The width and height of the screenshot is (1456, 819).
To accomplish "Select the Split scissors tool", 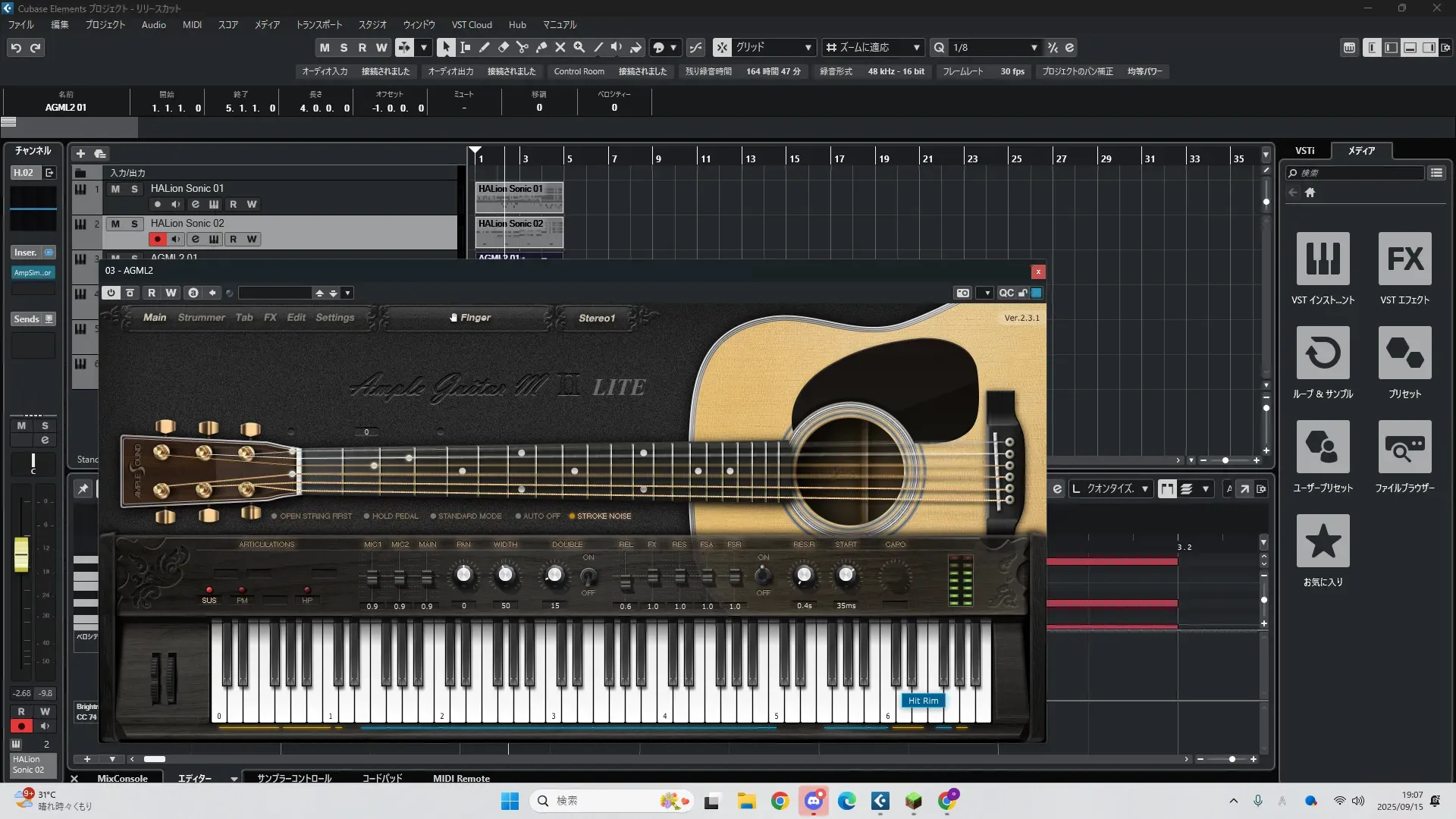I will click(x=522, y=47).
